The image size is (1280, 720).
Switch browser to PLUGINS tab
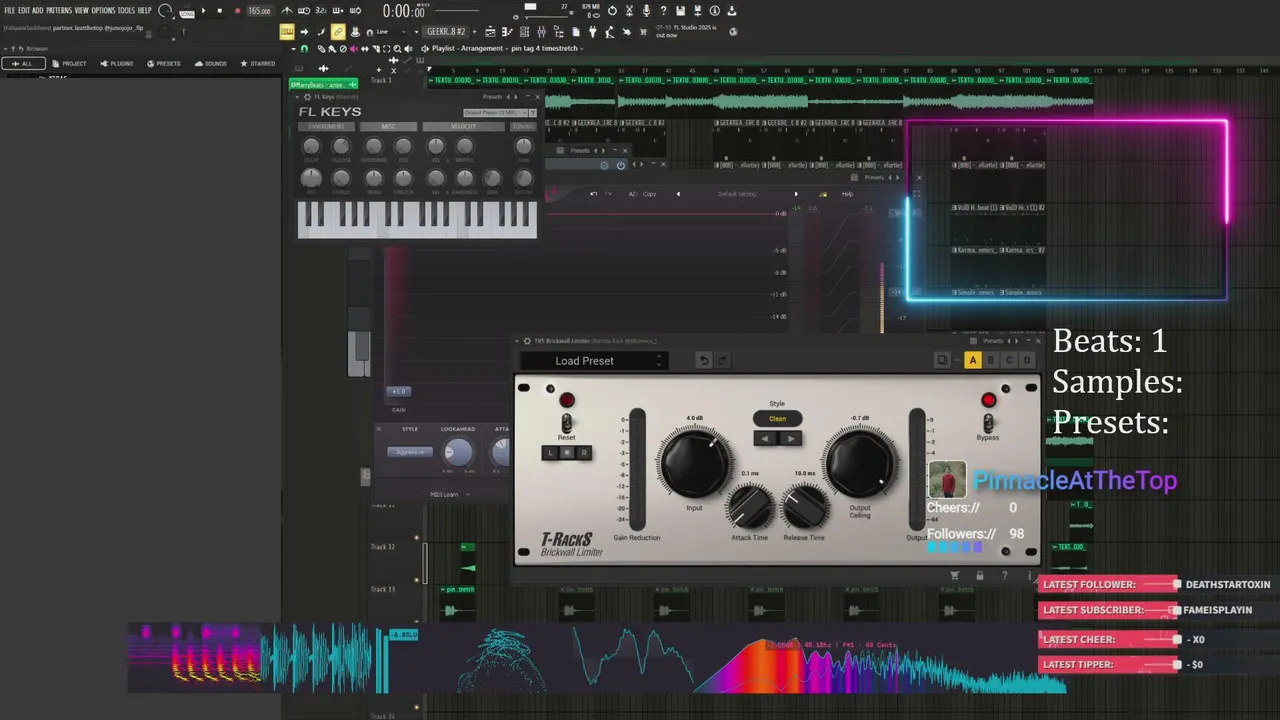coord(116,63)
